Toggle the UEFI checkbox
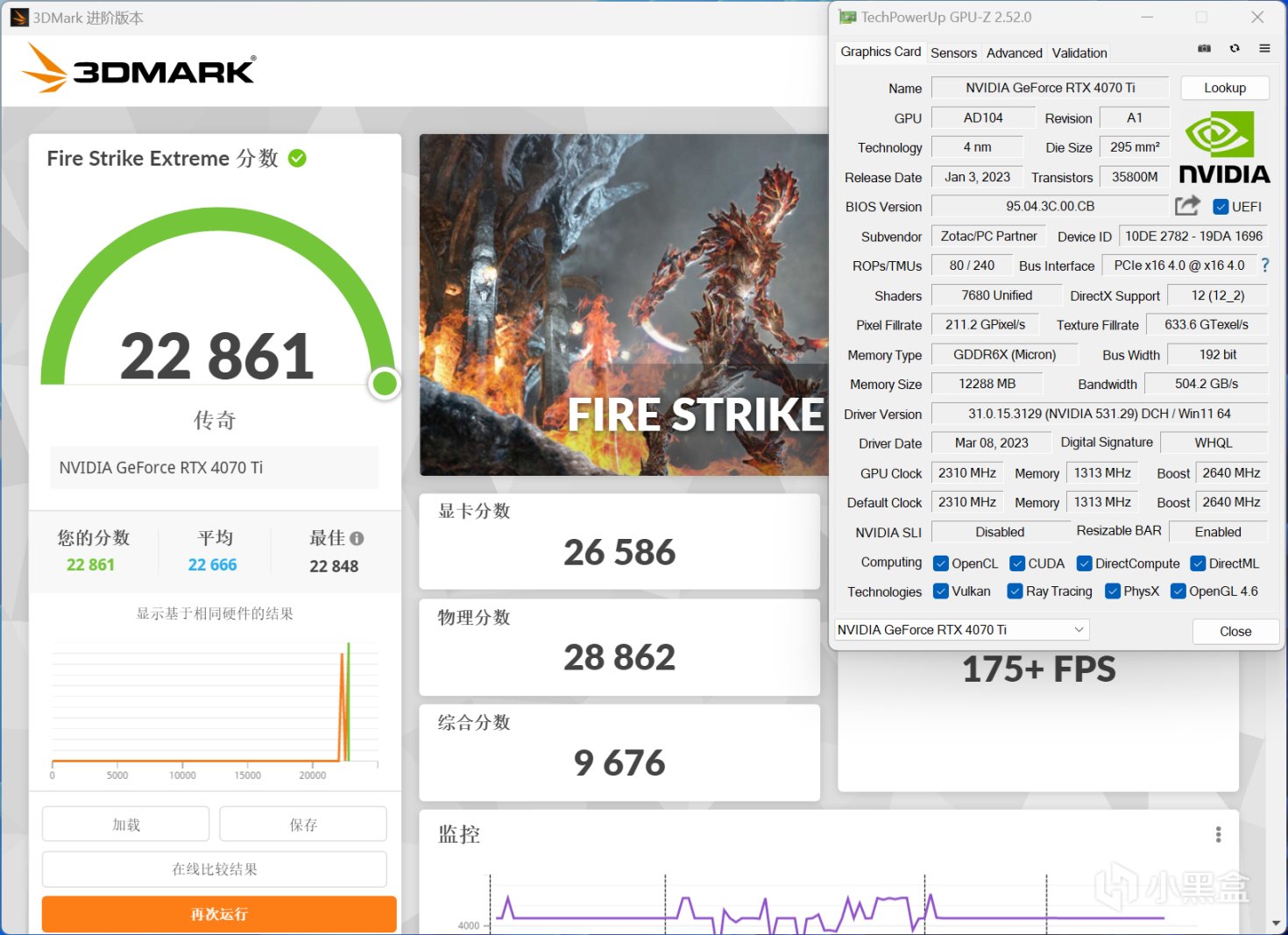Viewport: 1288px width, 935px height. (1221, 207)
